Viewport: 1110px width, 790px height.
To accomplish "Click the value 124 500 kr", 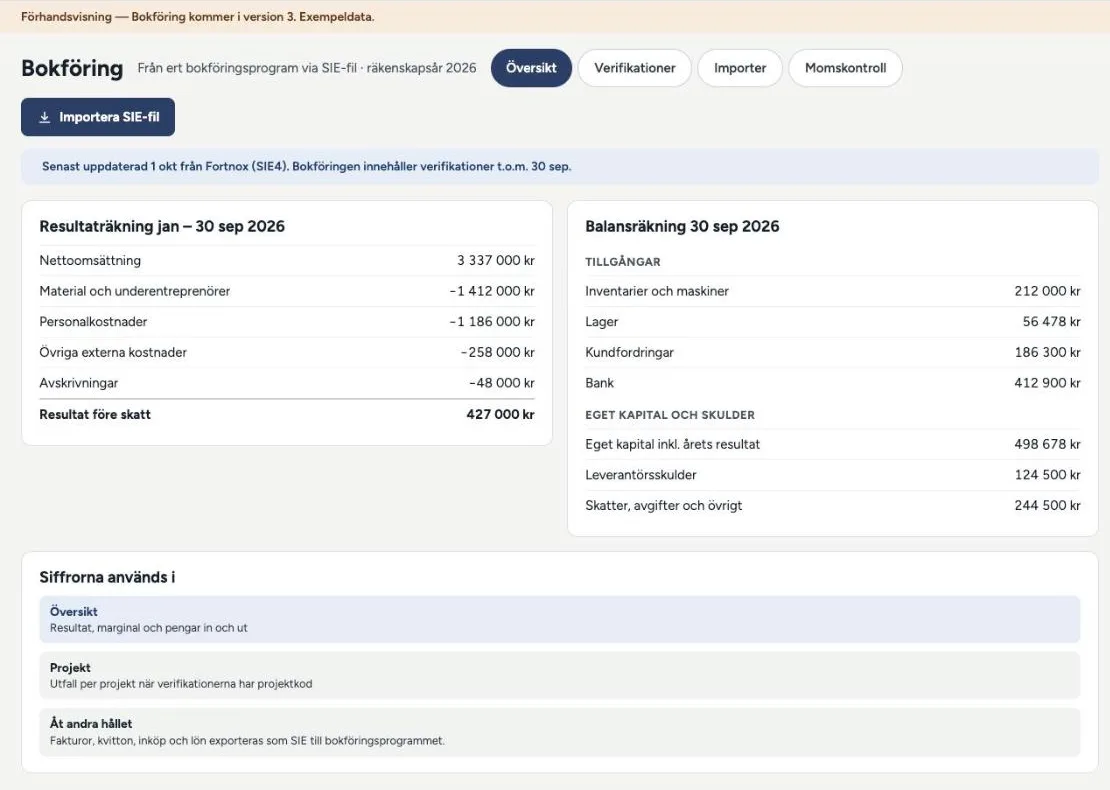I will click(1047, 475).
